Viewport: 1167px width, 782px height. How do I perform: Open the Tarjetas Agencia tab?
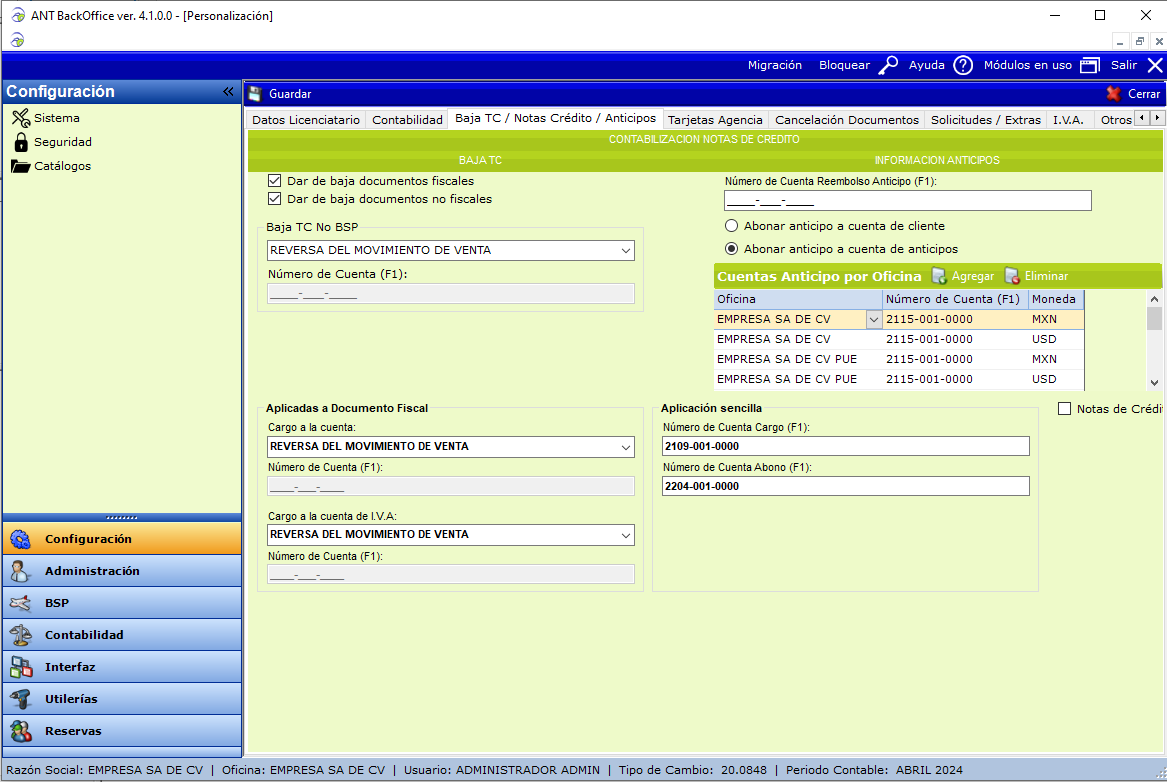point(714,120)
